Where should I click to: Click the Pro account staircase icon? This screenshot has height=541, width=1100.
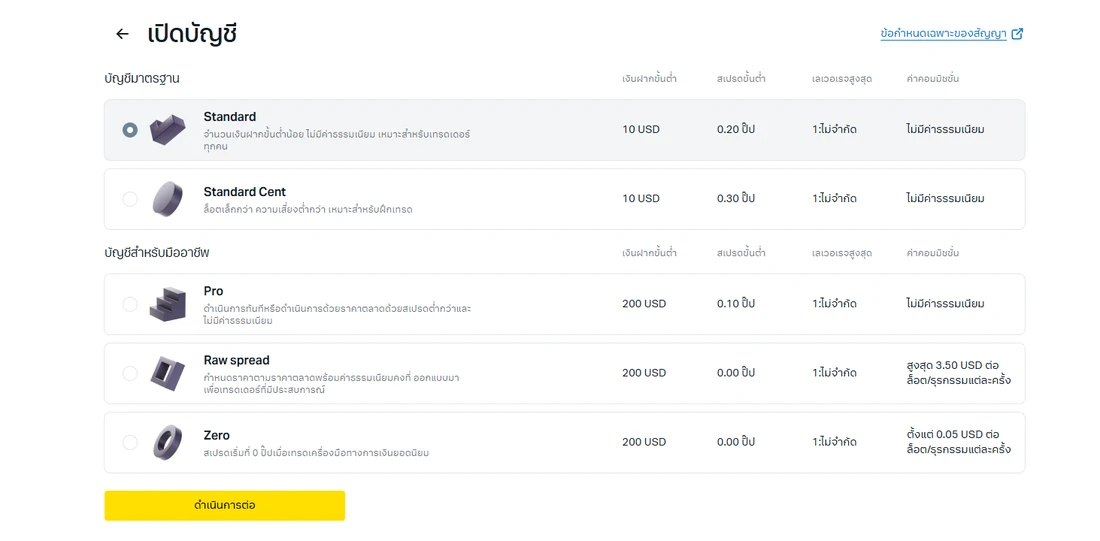(168, 304)
